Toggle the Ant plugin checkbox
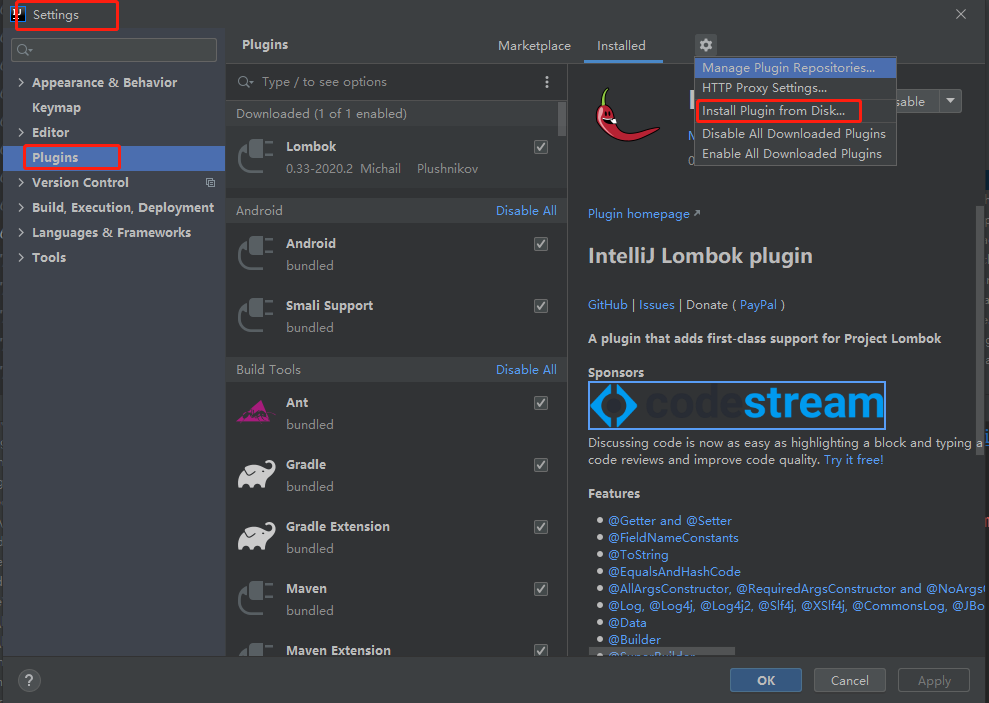This screenshot has width=989, height=703. 541,403
